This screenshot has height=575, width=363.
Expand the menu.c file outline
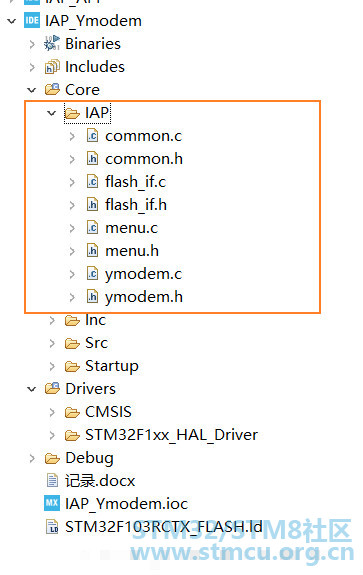pos(72,228)
